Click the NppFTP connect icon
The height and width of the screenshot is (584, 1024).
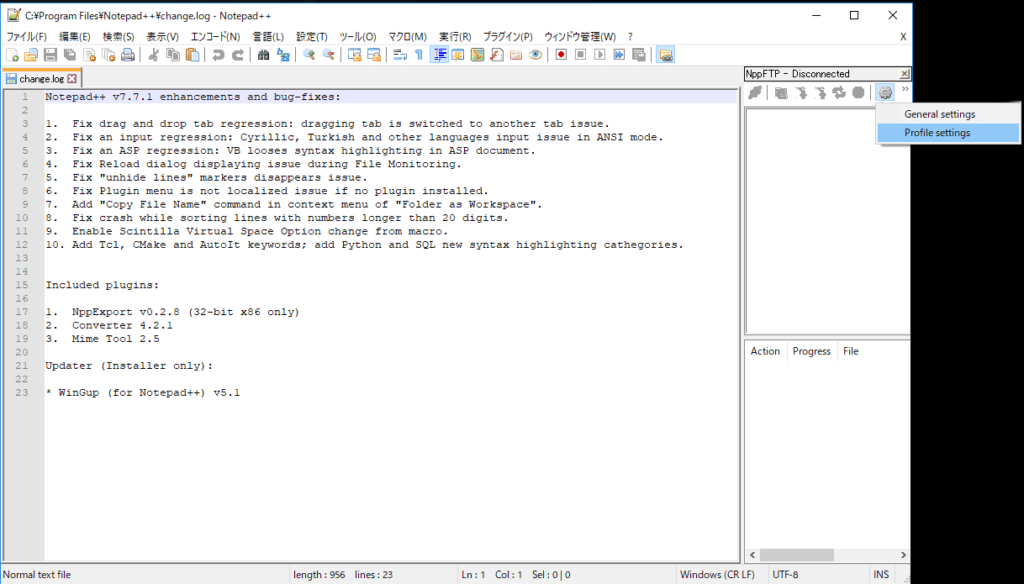pyautogui.click(x=755, y=93)
